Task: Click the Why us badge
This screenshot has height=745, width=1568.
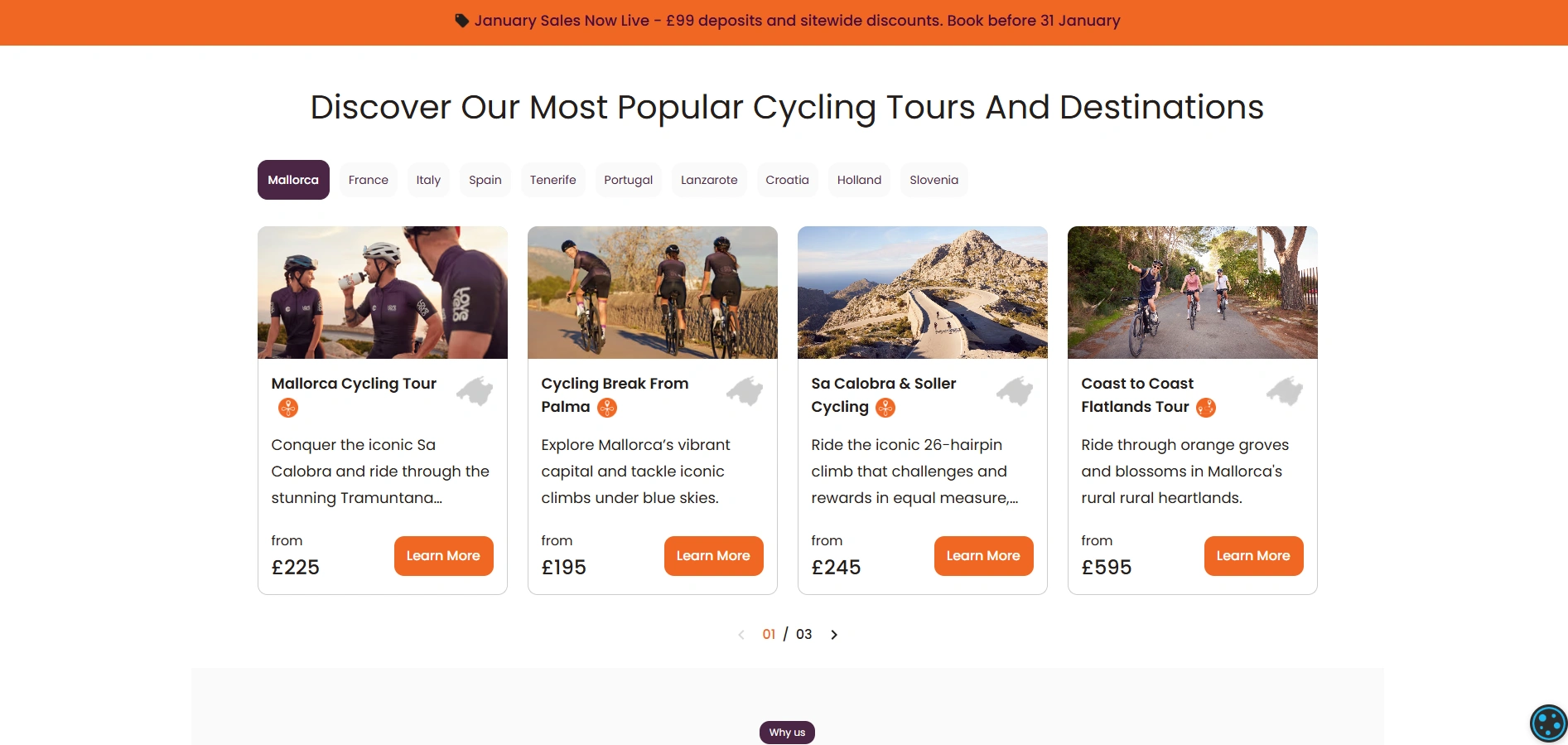Action: (x=787, y=733)
